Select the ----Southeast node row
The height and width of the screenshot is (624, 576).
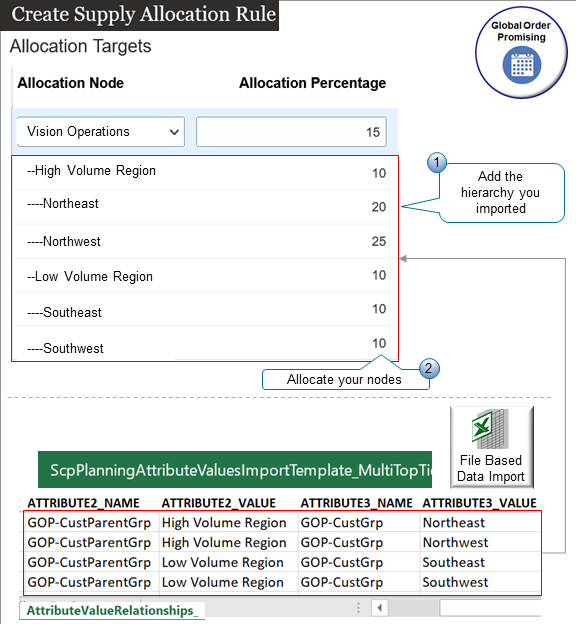click(x=205, y=309)
